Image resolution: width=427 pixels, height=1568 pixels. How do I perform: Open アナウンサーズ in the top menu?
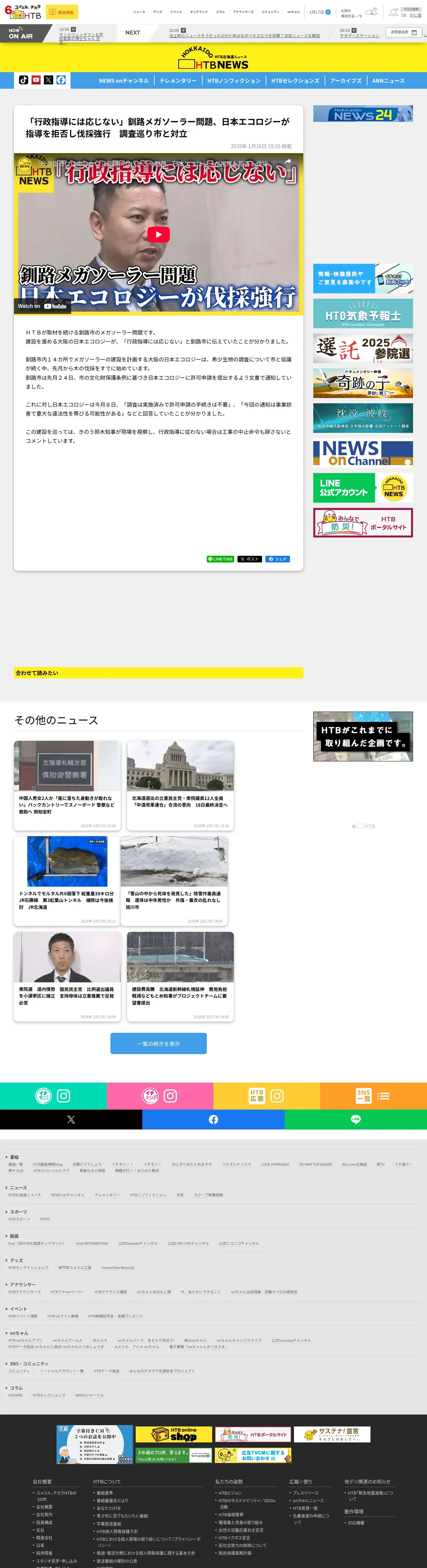(243, 12)
